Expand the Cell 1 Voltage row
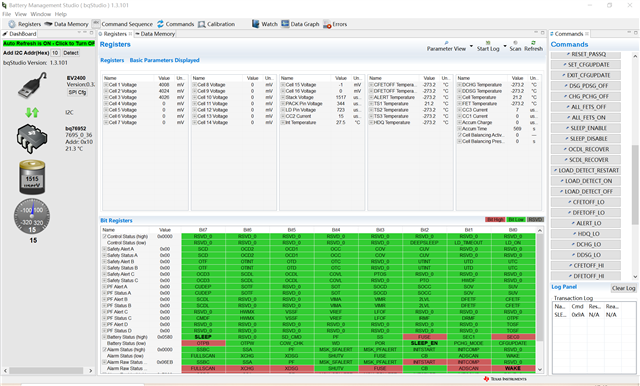 pyautogui.click(x=106, y=85)
